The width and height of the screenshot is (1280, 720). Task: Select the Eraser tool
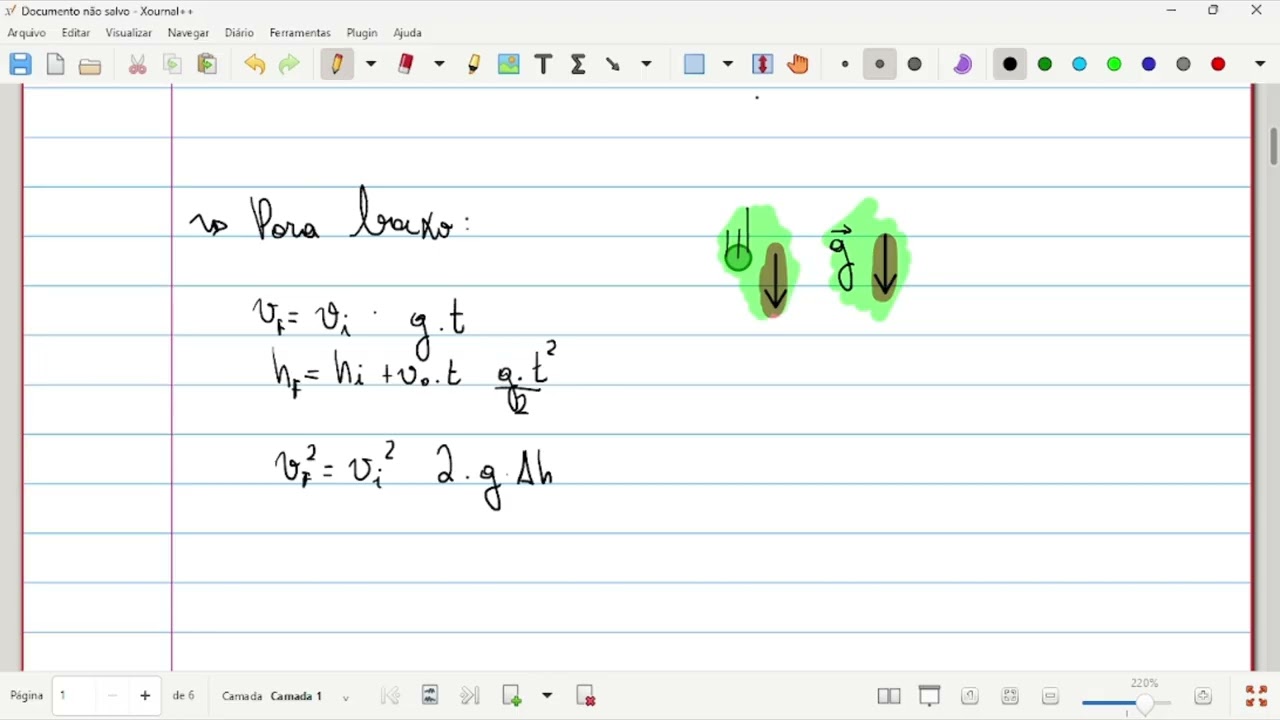click(x=405, y=64)
